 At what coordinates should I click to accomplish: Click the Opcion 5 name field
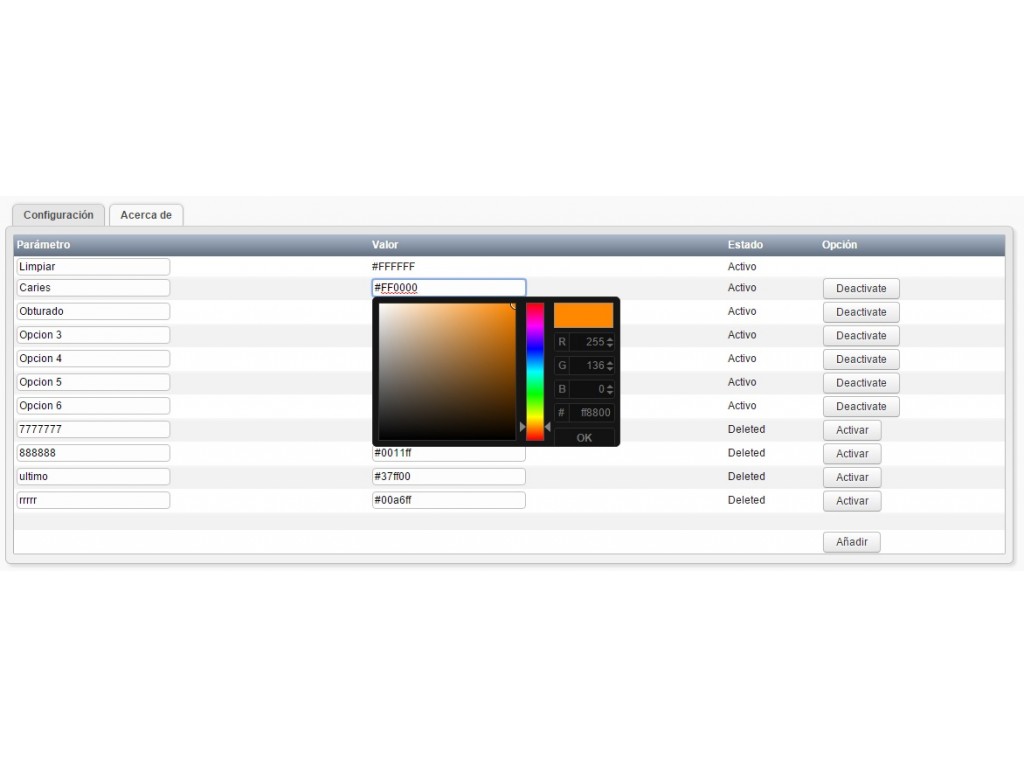point(93,381)
